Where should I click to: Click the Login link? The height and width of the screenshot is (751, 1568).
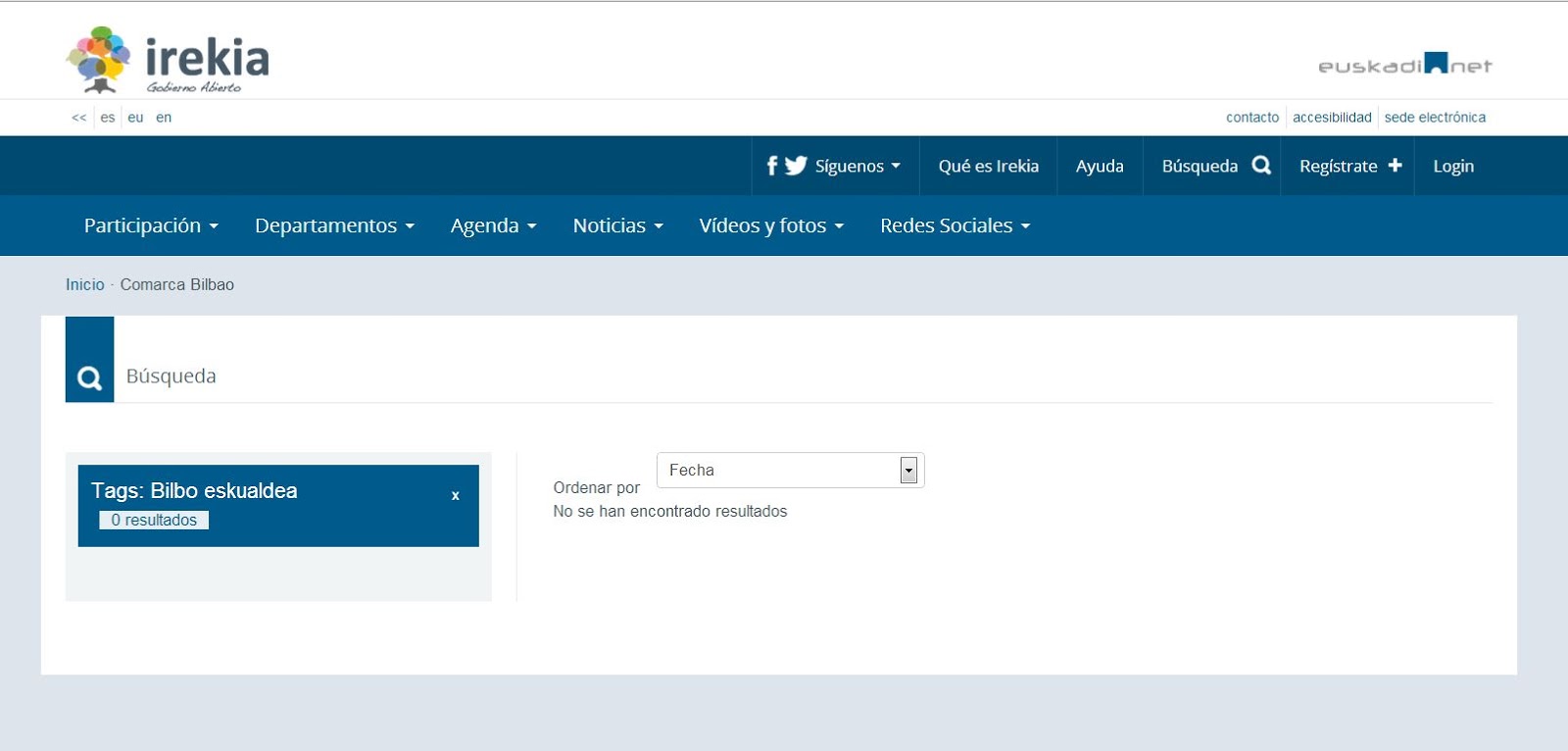(x=1452, y=166)
